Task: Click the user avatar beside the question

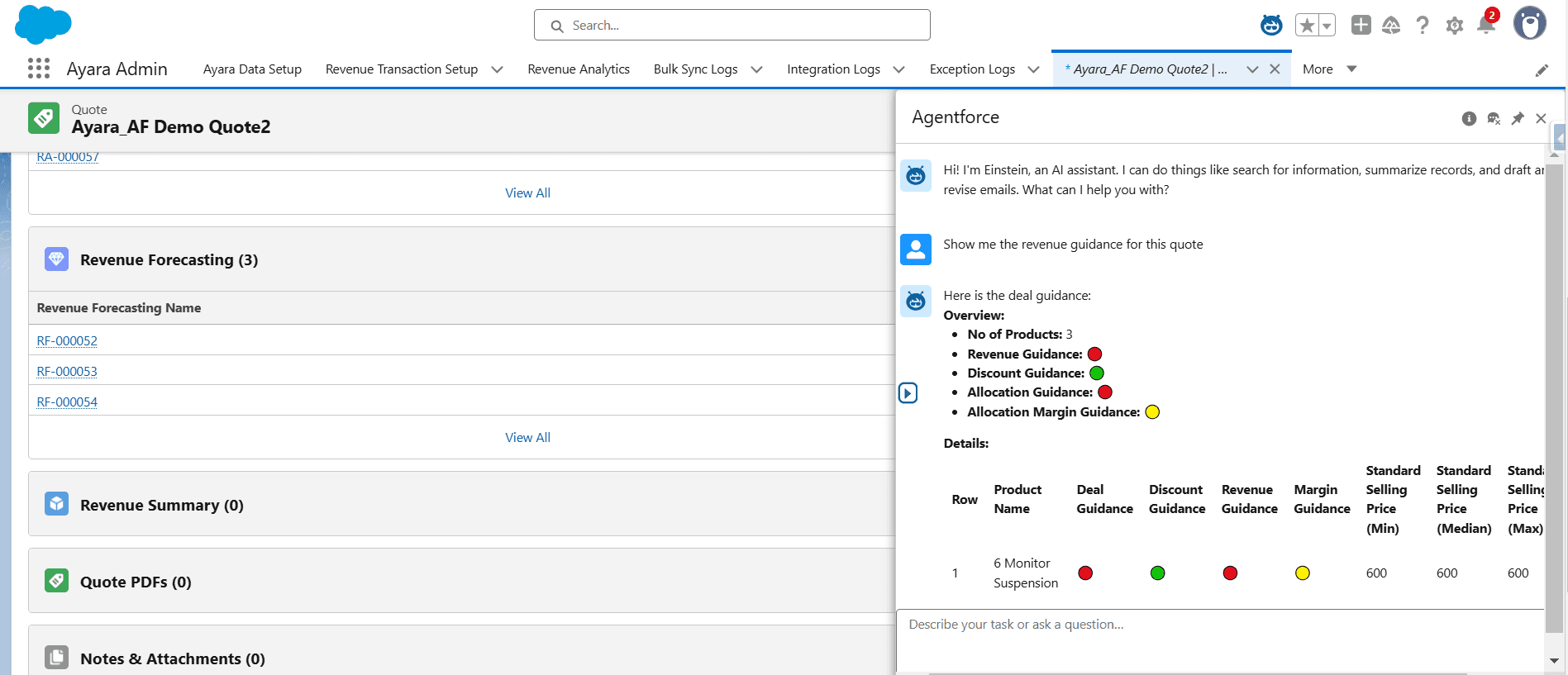Action: pos(916,250)
